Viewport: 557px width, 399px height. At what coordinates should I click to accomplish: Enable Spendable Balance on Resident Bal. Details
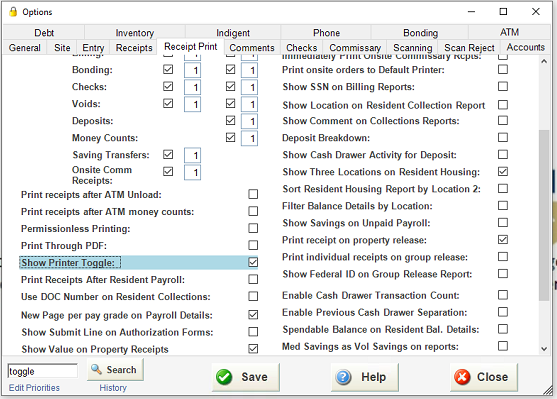(503, 329)
